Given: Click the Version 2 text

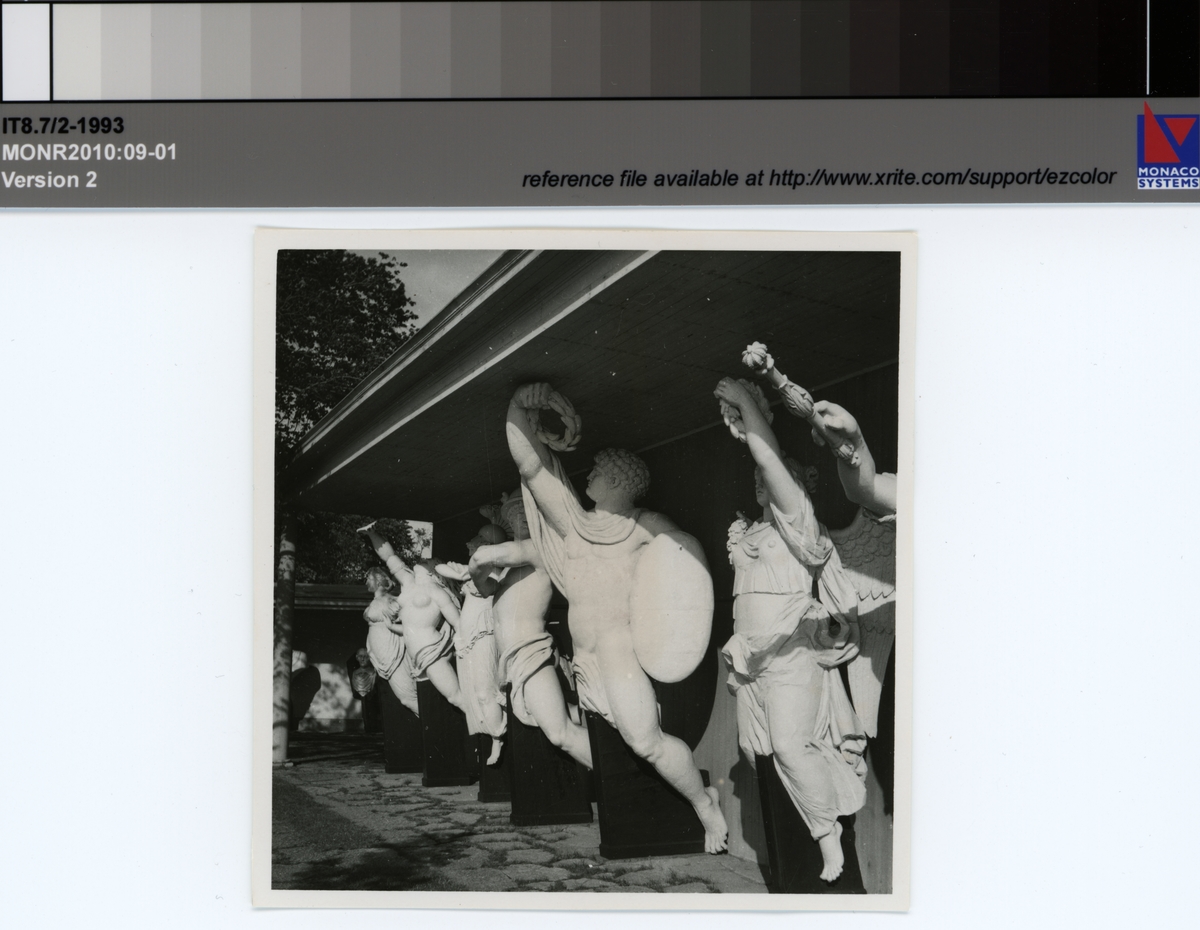Looking at the screenshot, I should pyautogui.click(x=50, y=180).
